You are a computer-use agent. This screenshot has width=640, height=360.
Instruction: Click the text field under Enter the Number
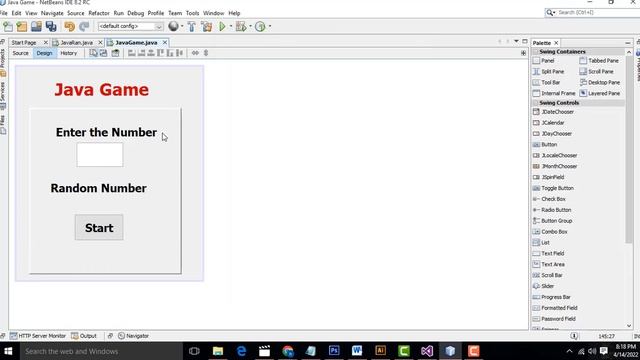click(x=100, y=154)
